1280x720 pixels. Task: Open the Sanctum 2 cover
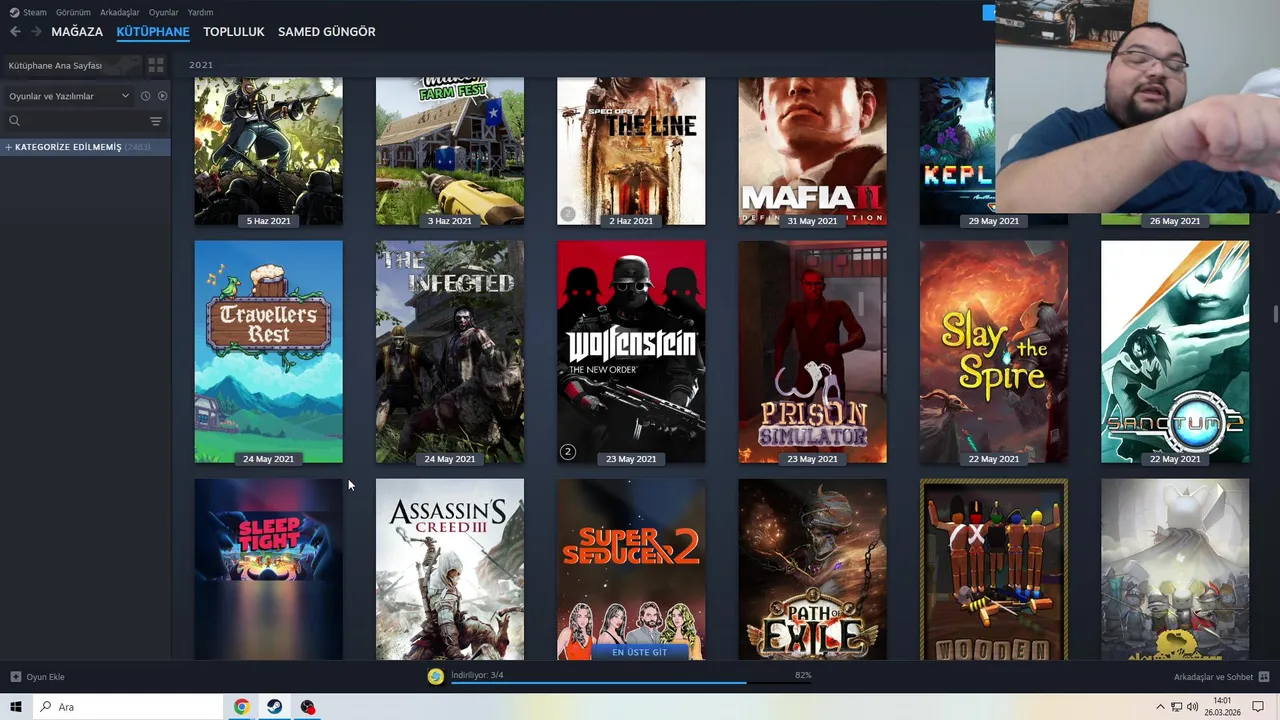pyautogui.click(x=1175, y=352)
